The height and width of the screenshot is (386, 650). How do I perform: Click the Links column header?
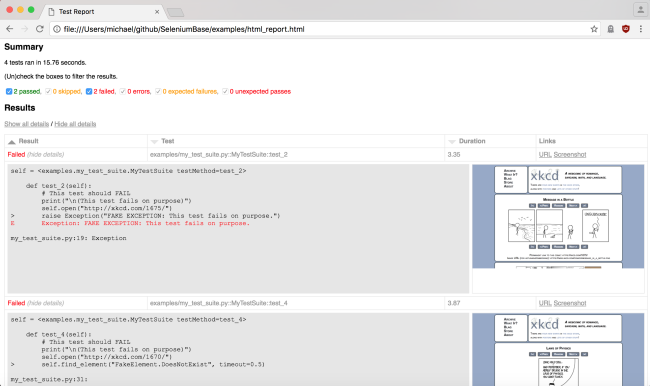tap(591, 141)
